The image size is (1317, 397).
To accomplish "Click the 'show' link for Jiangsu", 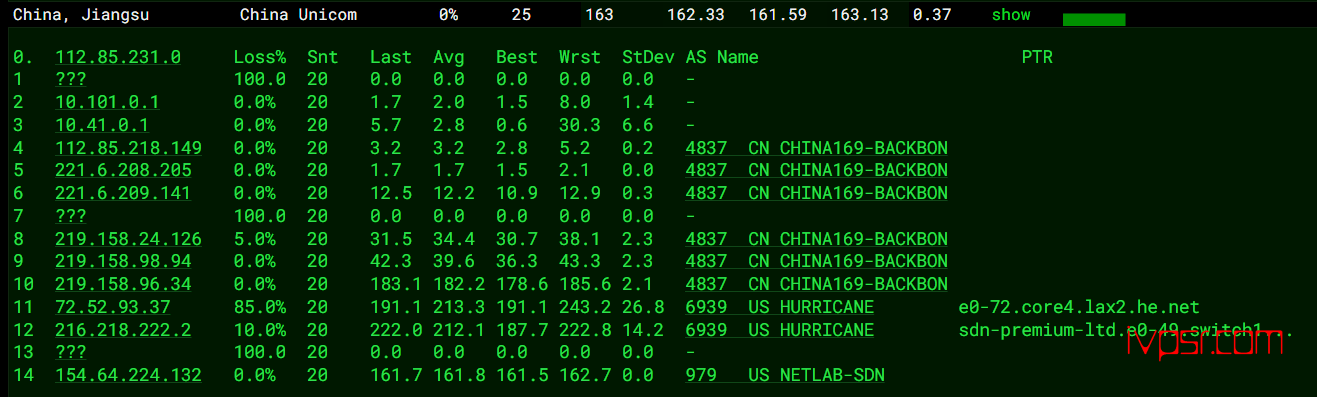I will tap(1011, 16).
